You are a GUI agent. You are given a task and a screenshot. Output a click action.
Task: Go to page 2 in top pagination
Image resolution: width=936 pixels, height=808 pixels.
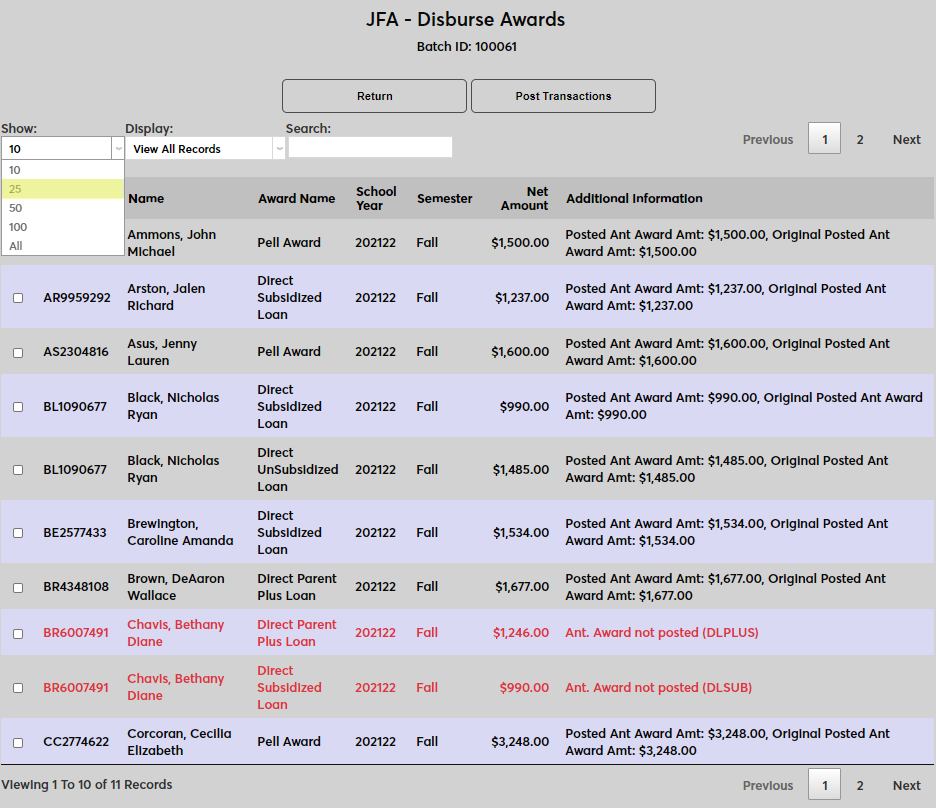(859, 140)
